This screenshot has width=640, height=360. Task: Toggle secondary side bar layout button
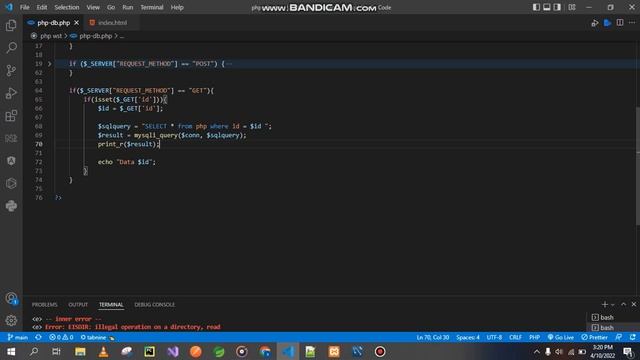(x=557, y=7)
